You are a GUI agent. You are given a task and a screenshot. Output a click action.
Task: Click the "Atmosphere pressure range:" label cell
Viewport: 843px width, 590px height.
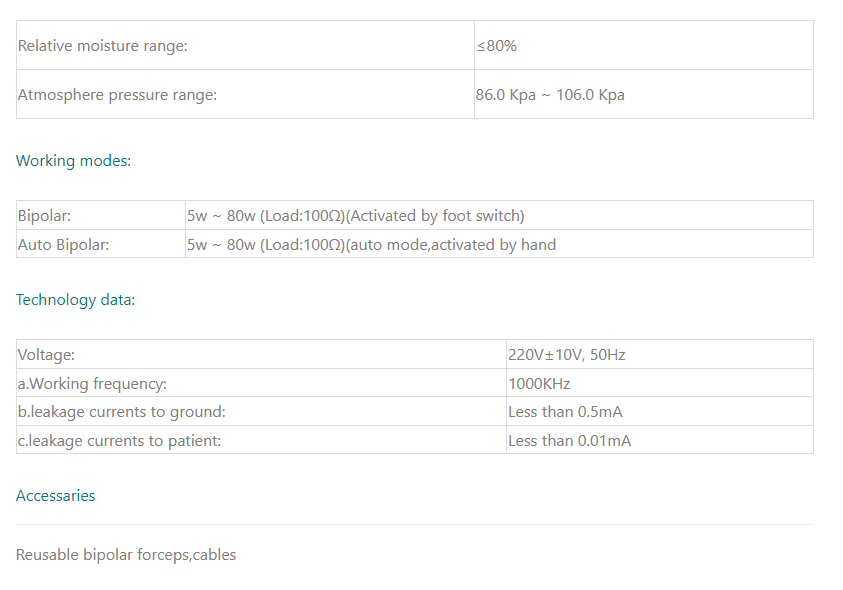[x=118, y=95]
